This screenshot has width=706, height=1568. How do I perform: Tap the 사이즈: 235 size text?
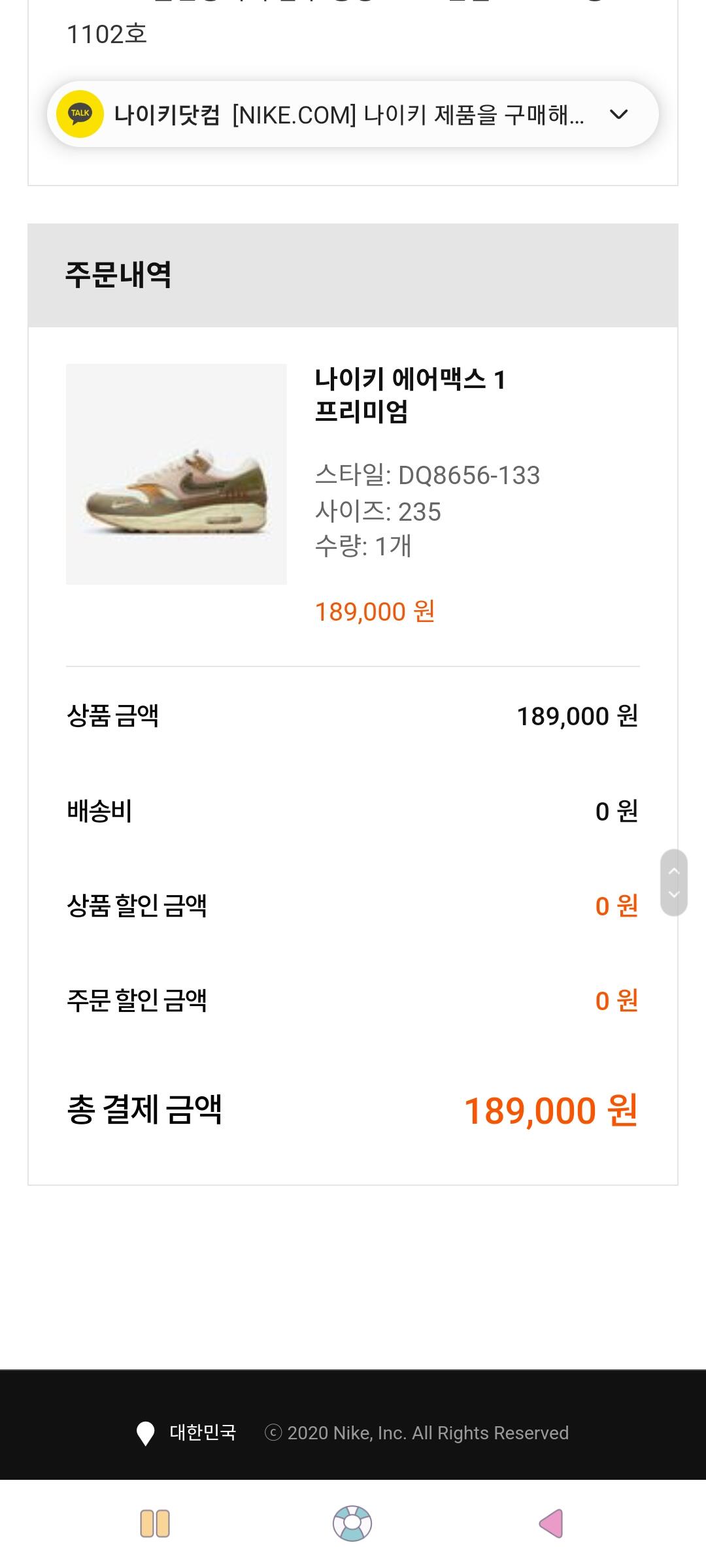pos(378,512)
